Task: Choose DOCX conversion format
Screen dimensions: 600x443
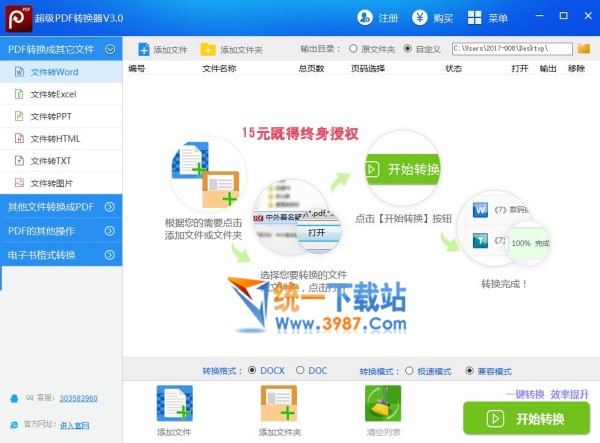Action: (252, 370)
